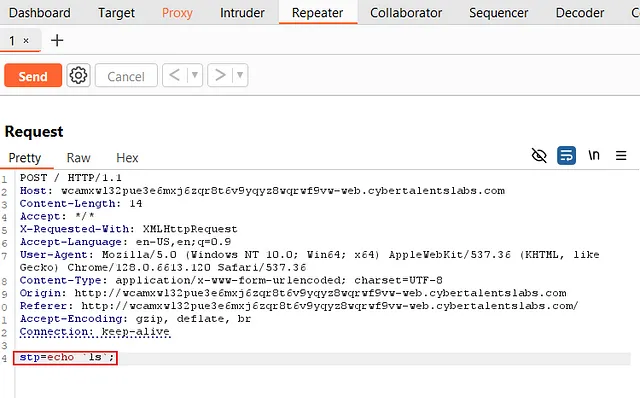Image resolution: width=640 pixels, height=398 pixels.
Task: Switch request view to Raw
Action: click(78, 158)
